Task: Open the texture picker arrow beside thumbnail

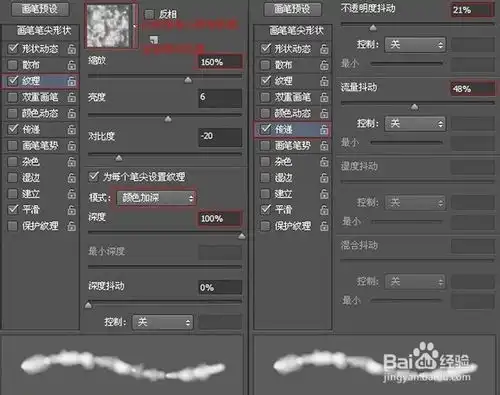Action: tap(135, 26)
